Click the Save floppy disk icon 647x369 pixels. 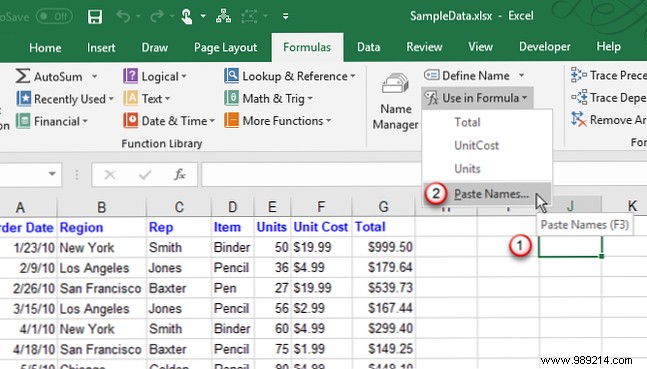click(x=94, y=17)
